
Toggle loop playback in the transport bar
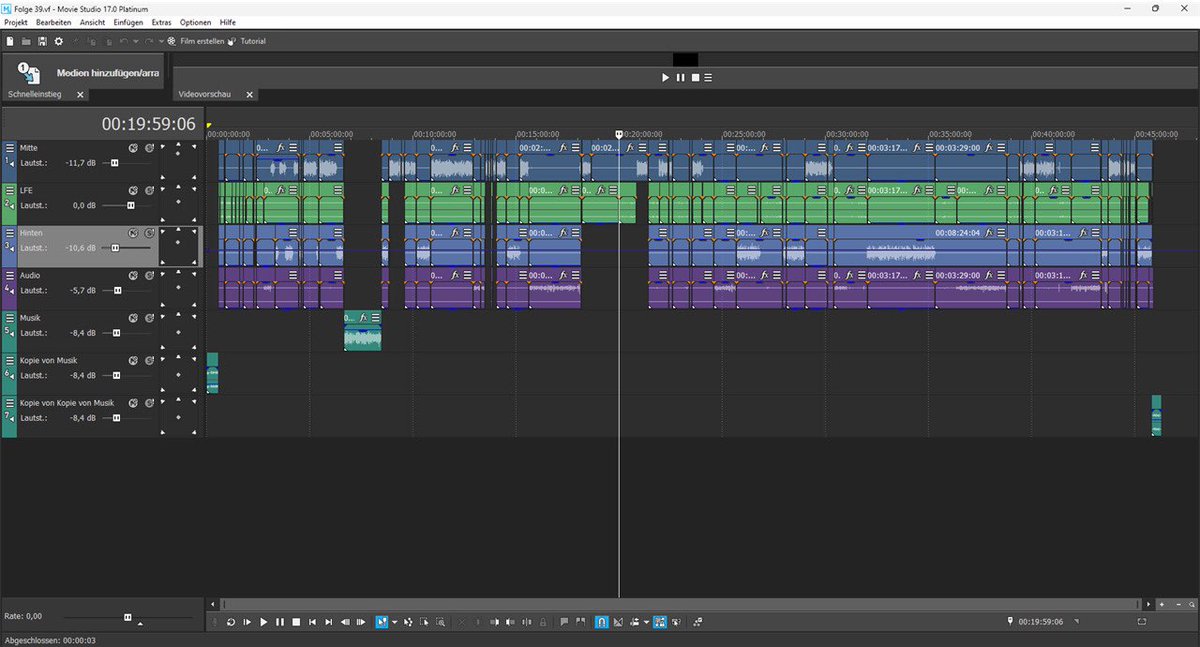pos(231,622)
